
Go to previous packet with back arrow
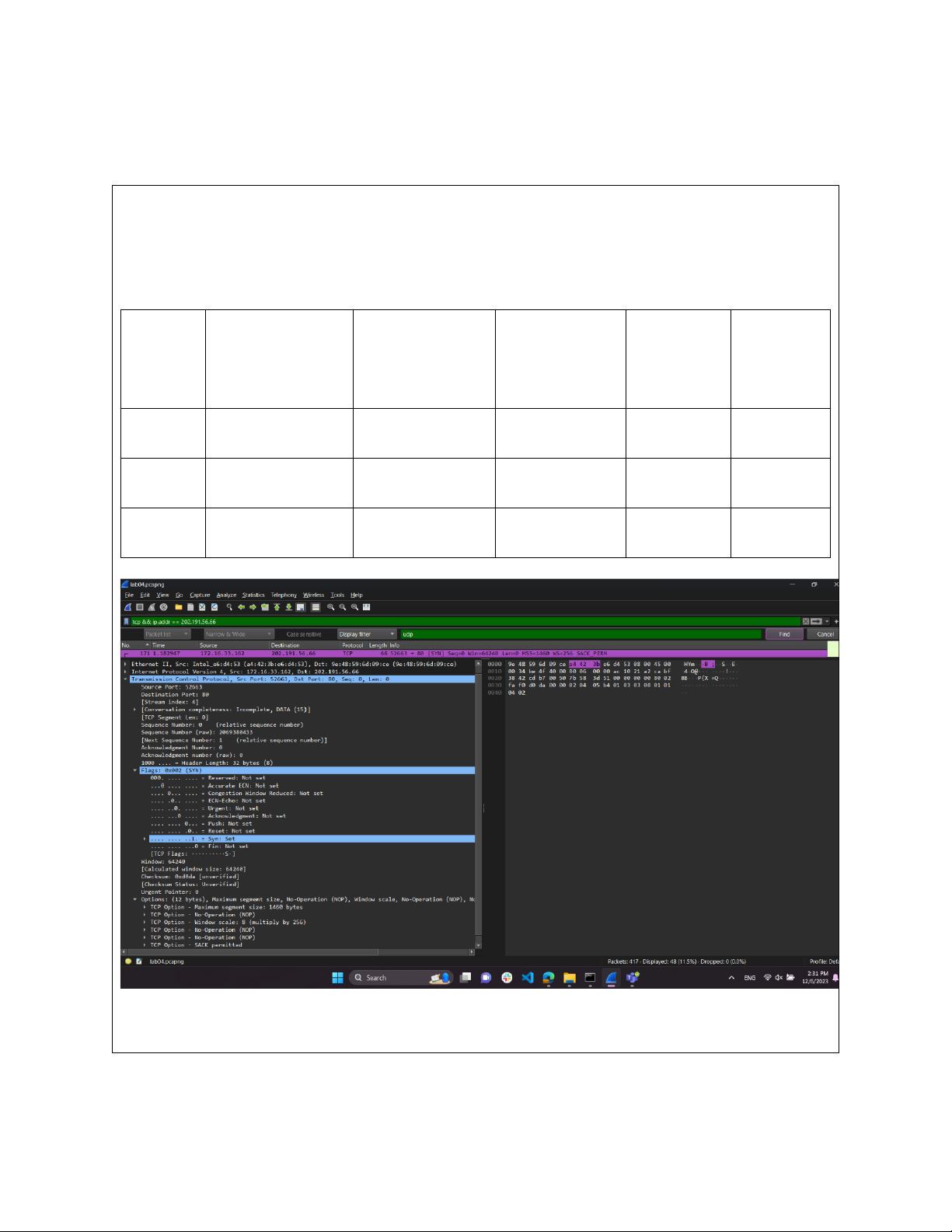pos(241,607)
